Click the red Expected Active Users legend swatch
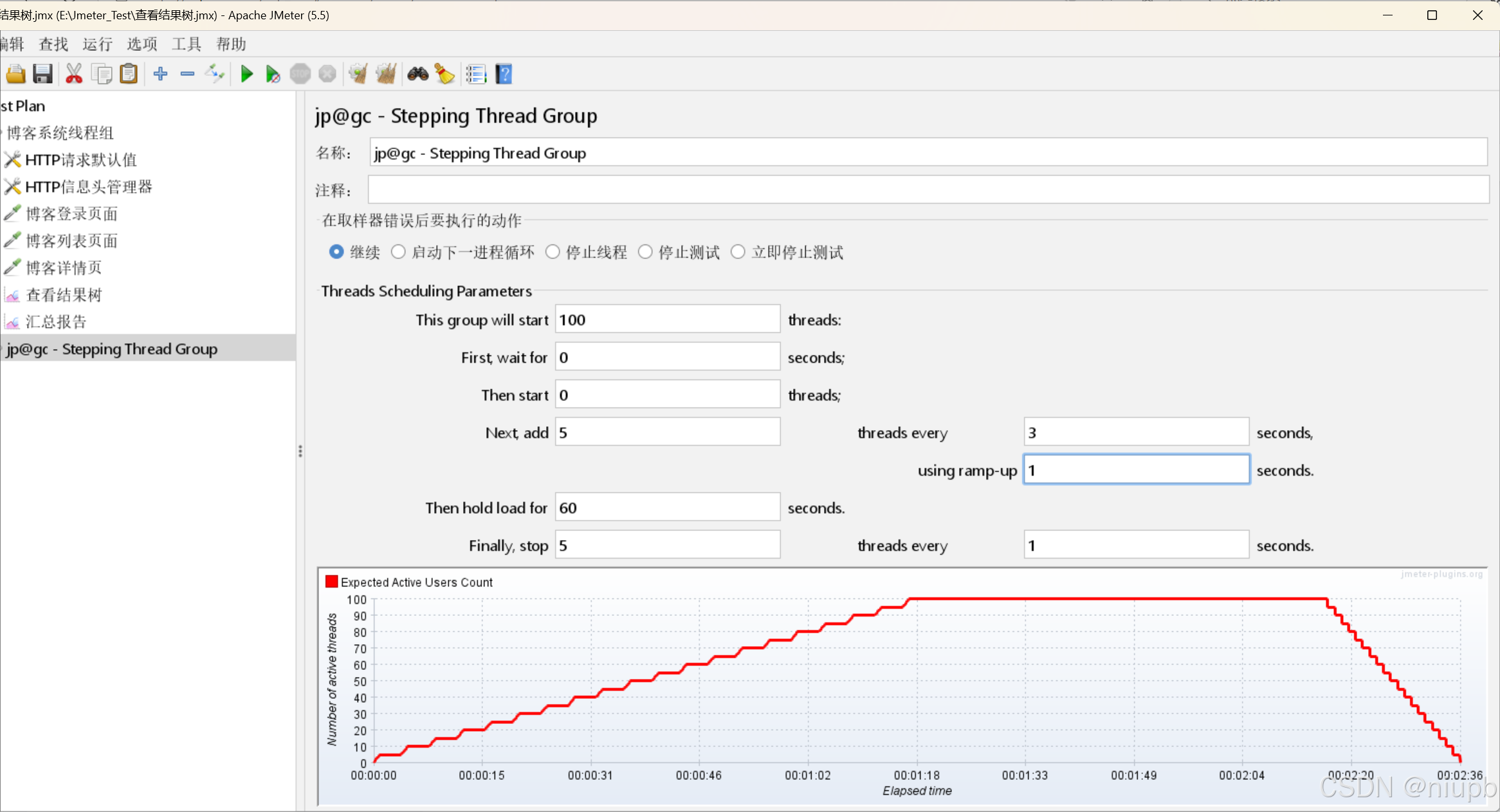 coord(332,582)
